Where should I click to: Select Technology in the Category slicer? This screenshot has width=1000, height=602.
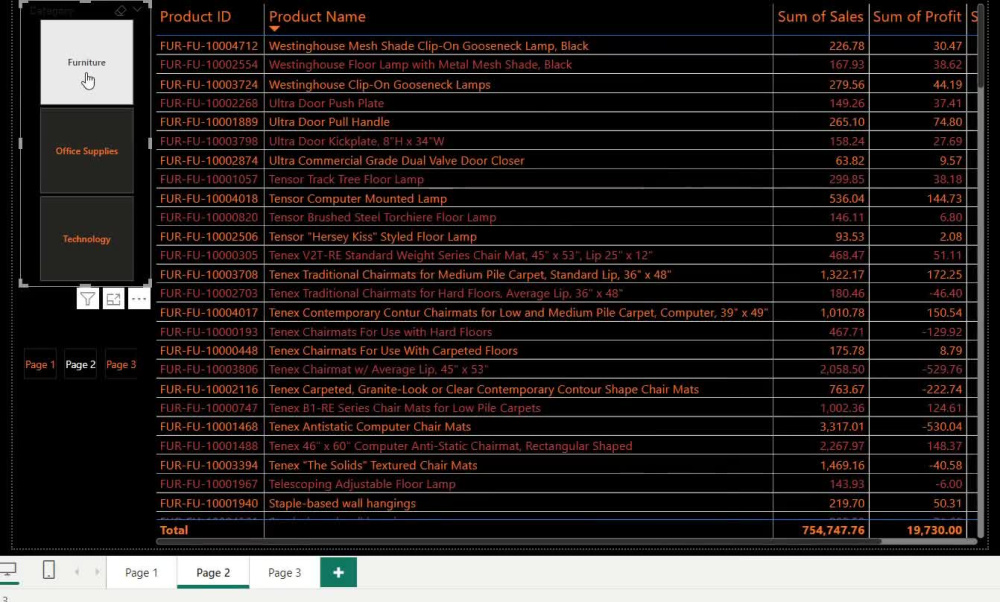(x=86, y=238)
